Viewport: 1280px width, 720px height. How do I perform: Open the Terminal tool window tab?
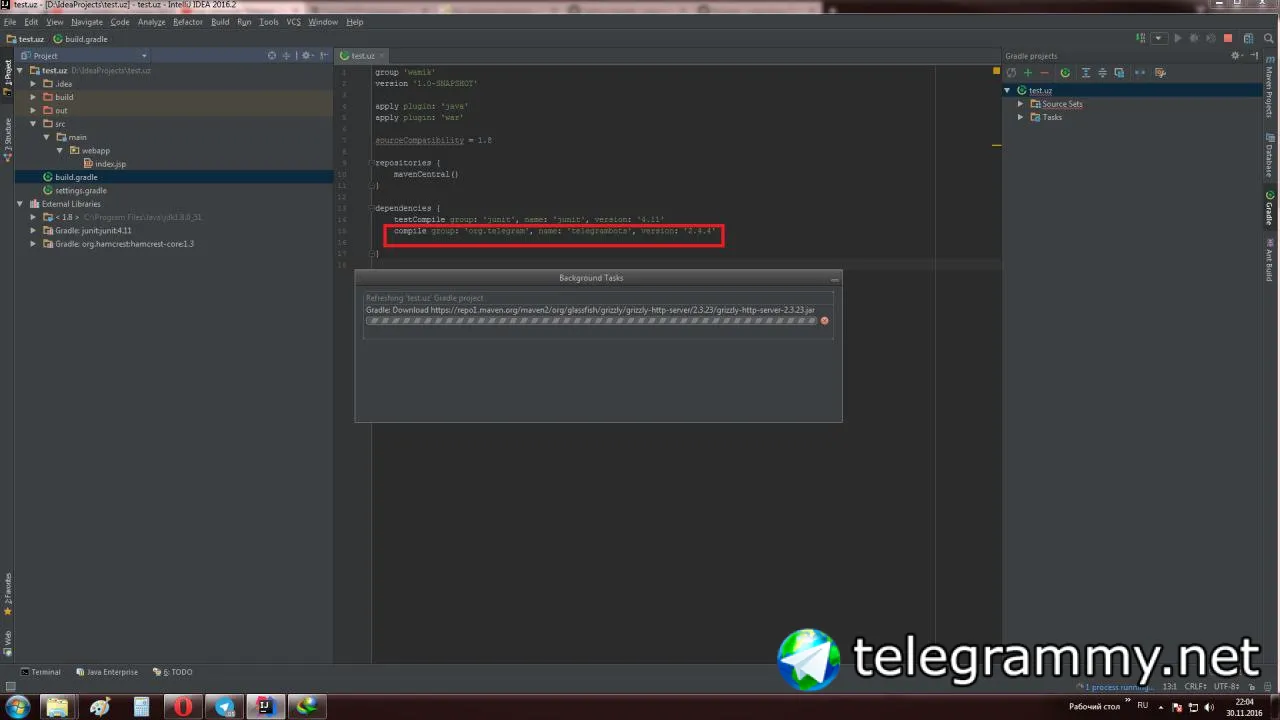pos(40,673)
